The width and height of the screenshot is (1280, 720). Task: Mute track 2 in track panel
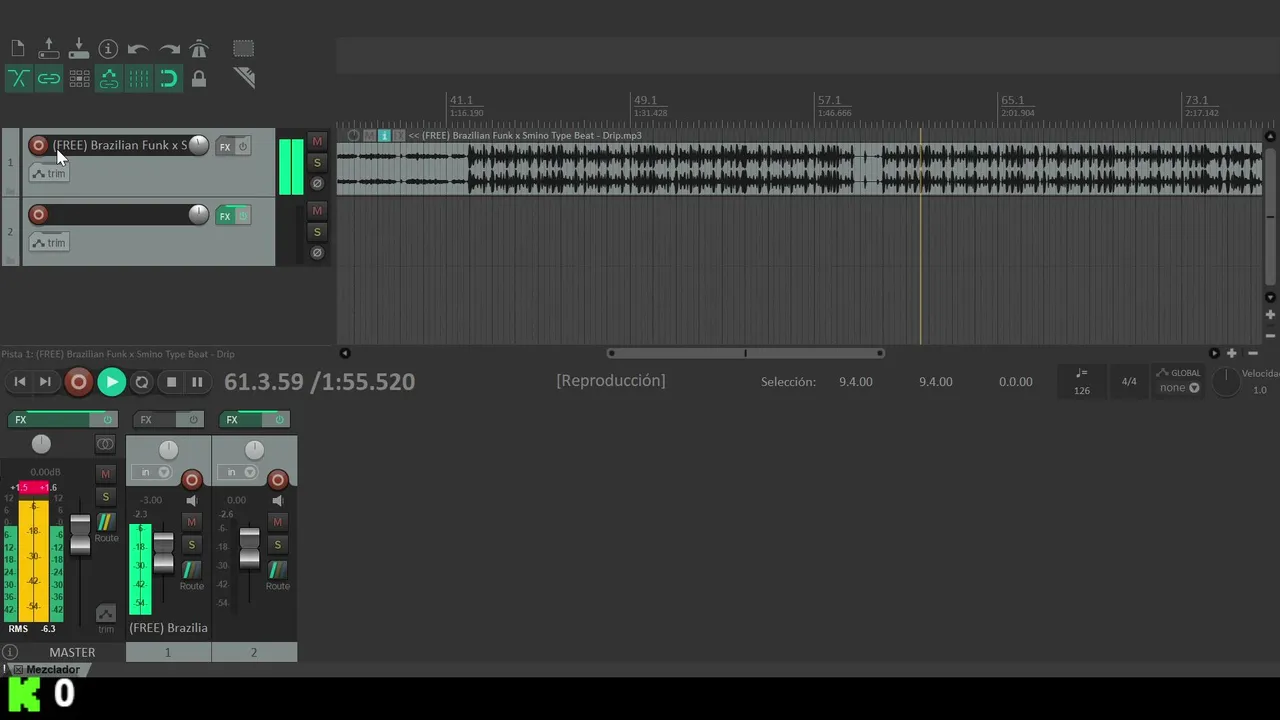click(x=317, y=210)
